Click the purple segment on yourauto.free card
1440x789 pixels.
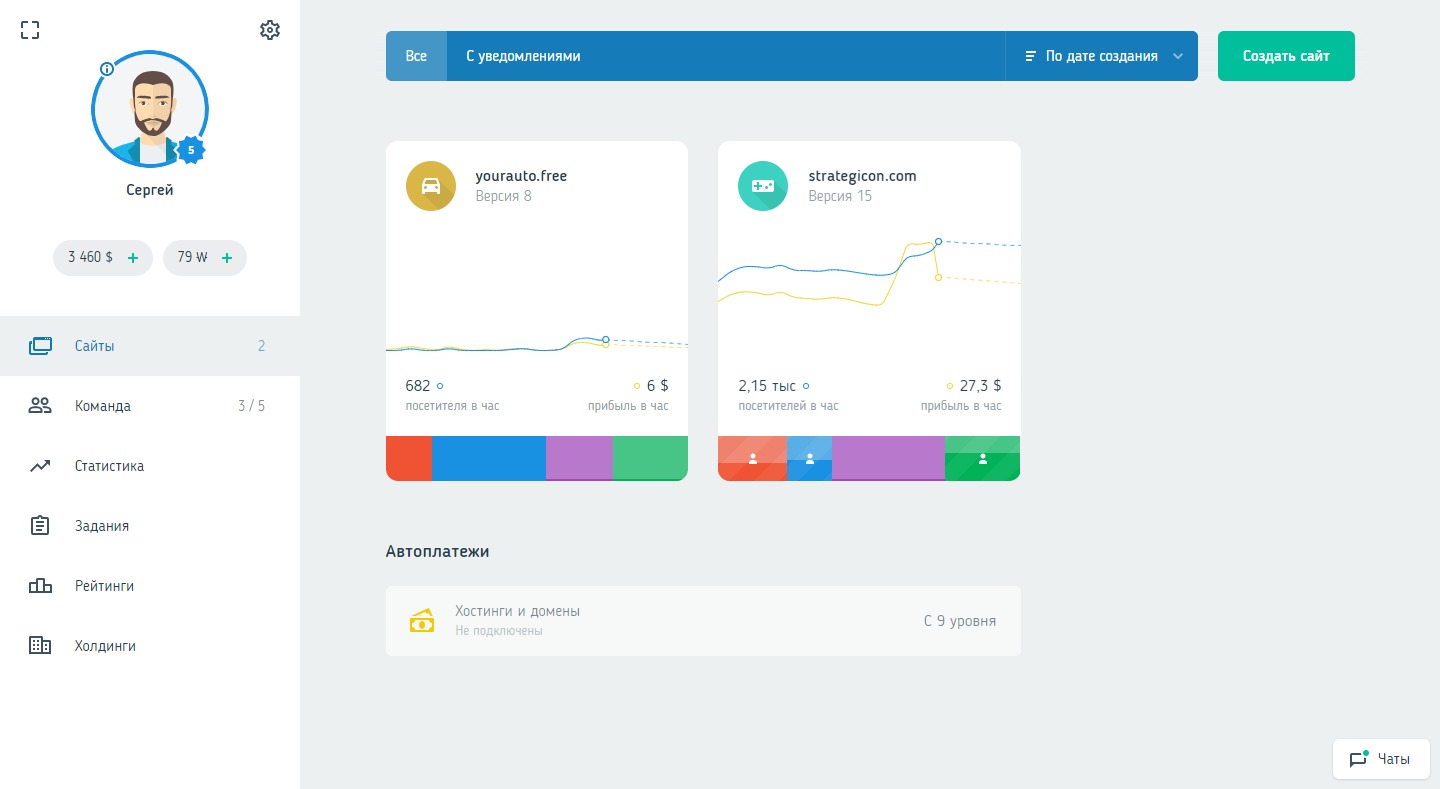pos(579,458)
